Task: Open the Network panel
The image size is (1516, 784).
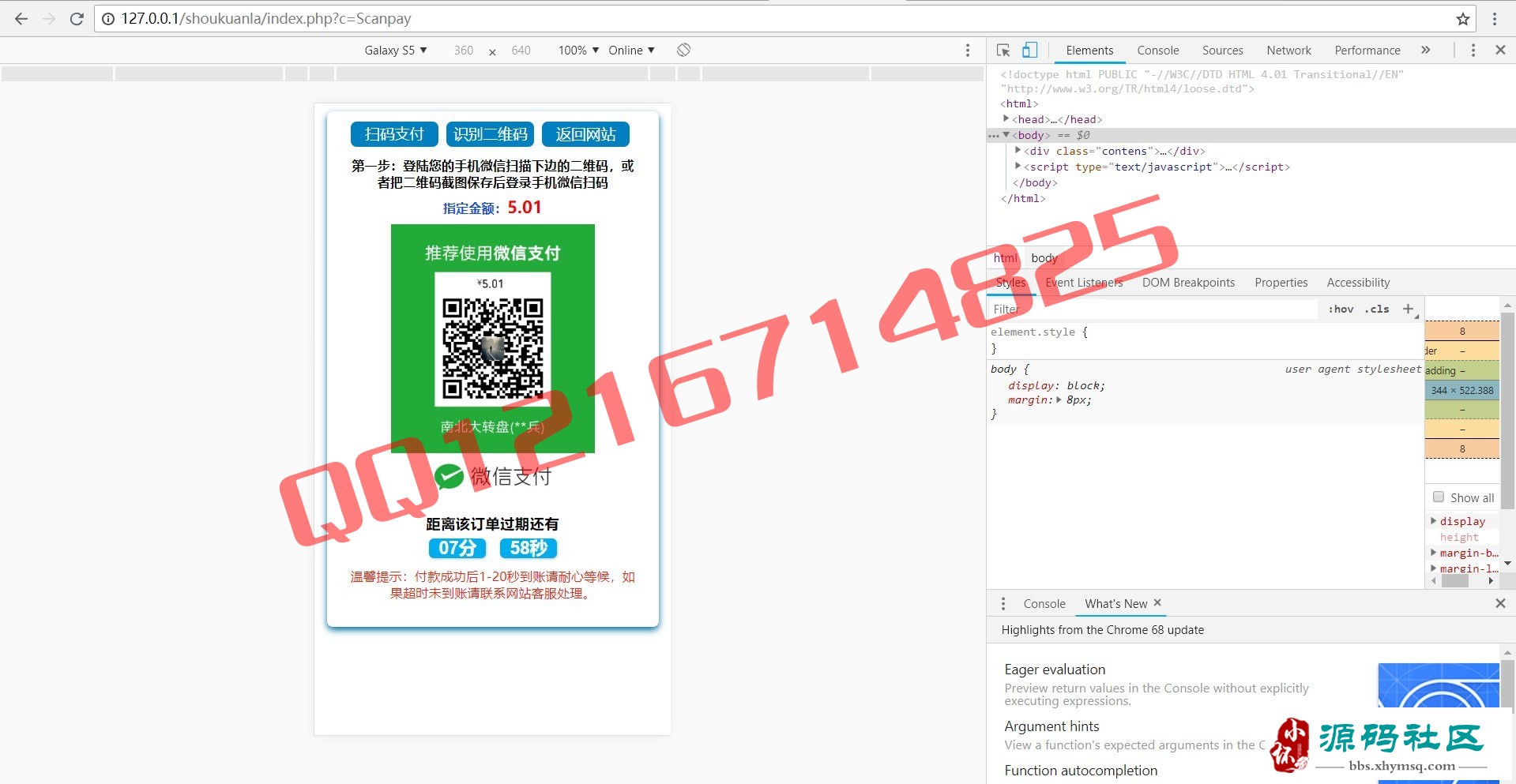Action: (1289, 50)
